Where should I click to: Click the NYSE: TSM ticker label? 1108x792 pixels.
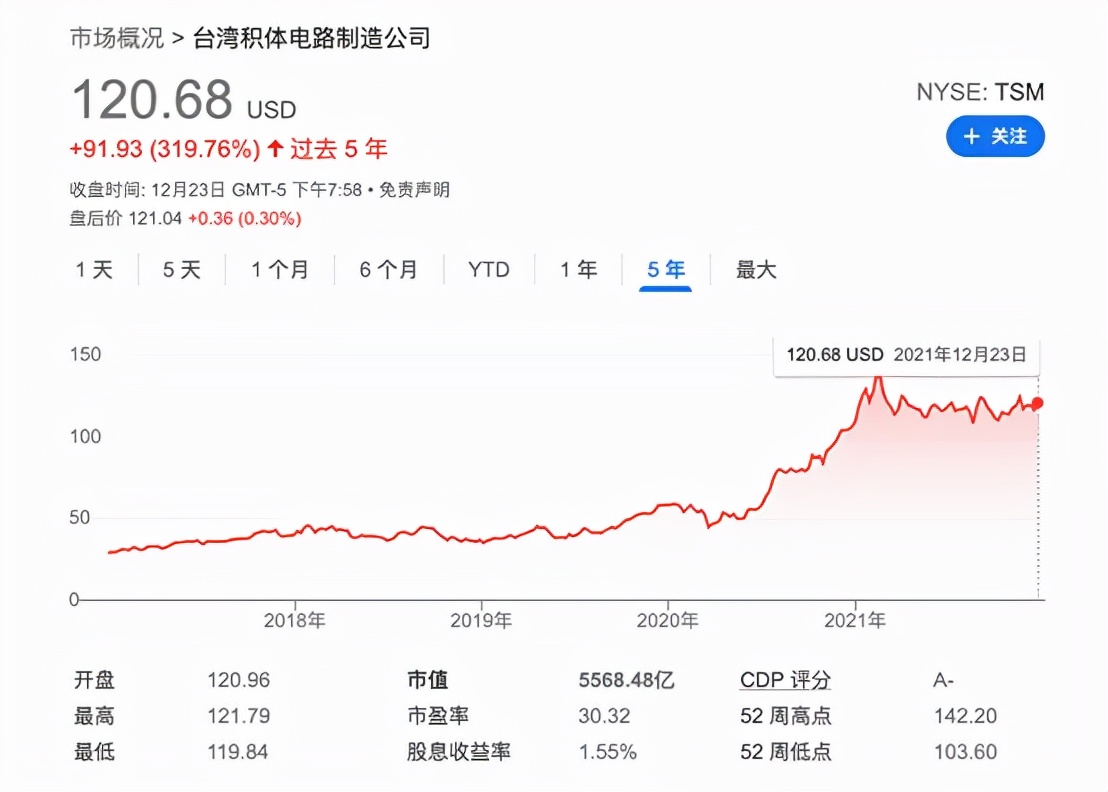point(980,92)
